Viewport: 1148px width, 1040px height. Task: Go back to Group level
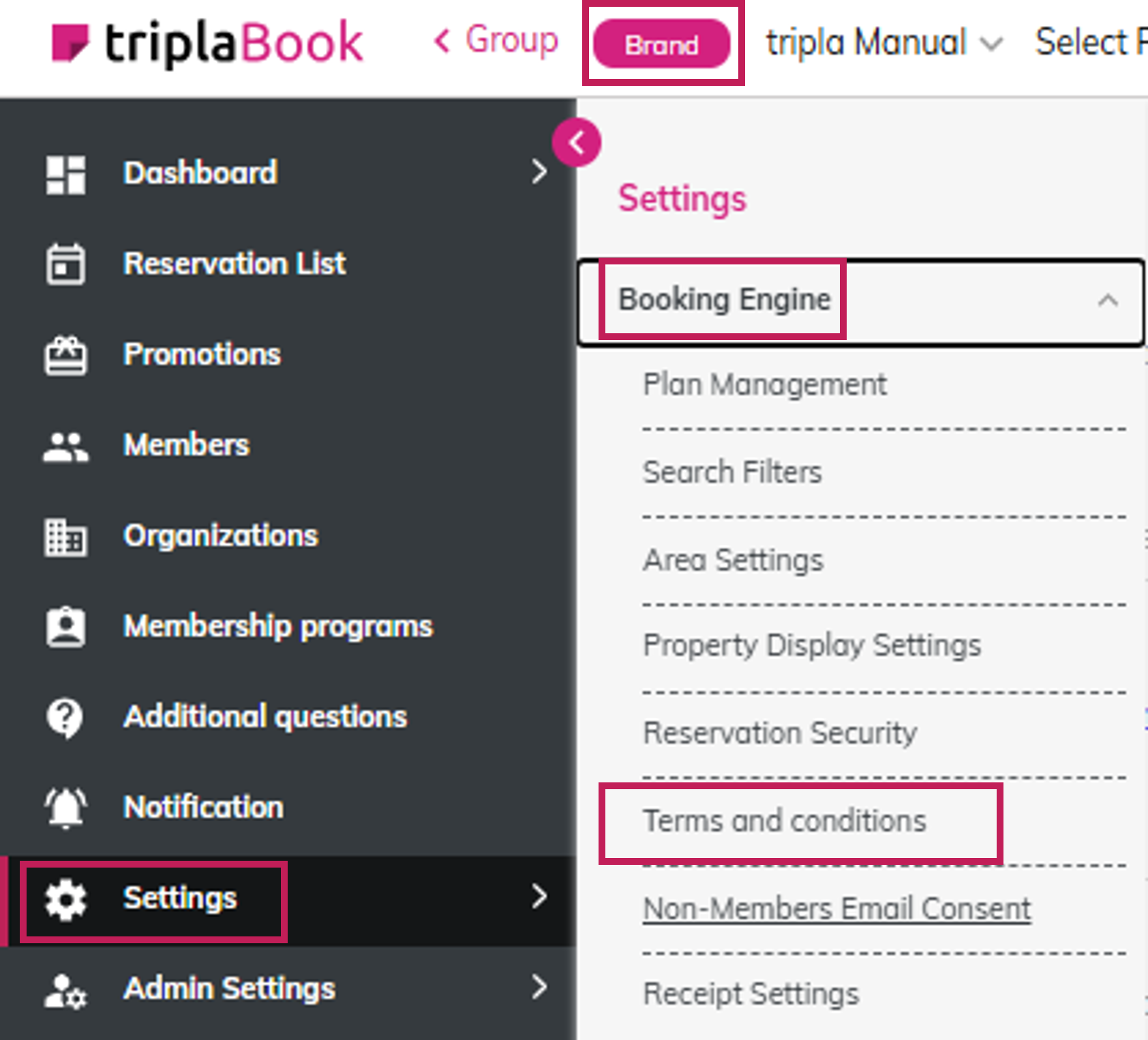point(497,41)
